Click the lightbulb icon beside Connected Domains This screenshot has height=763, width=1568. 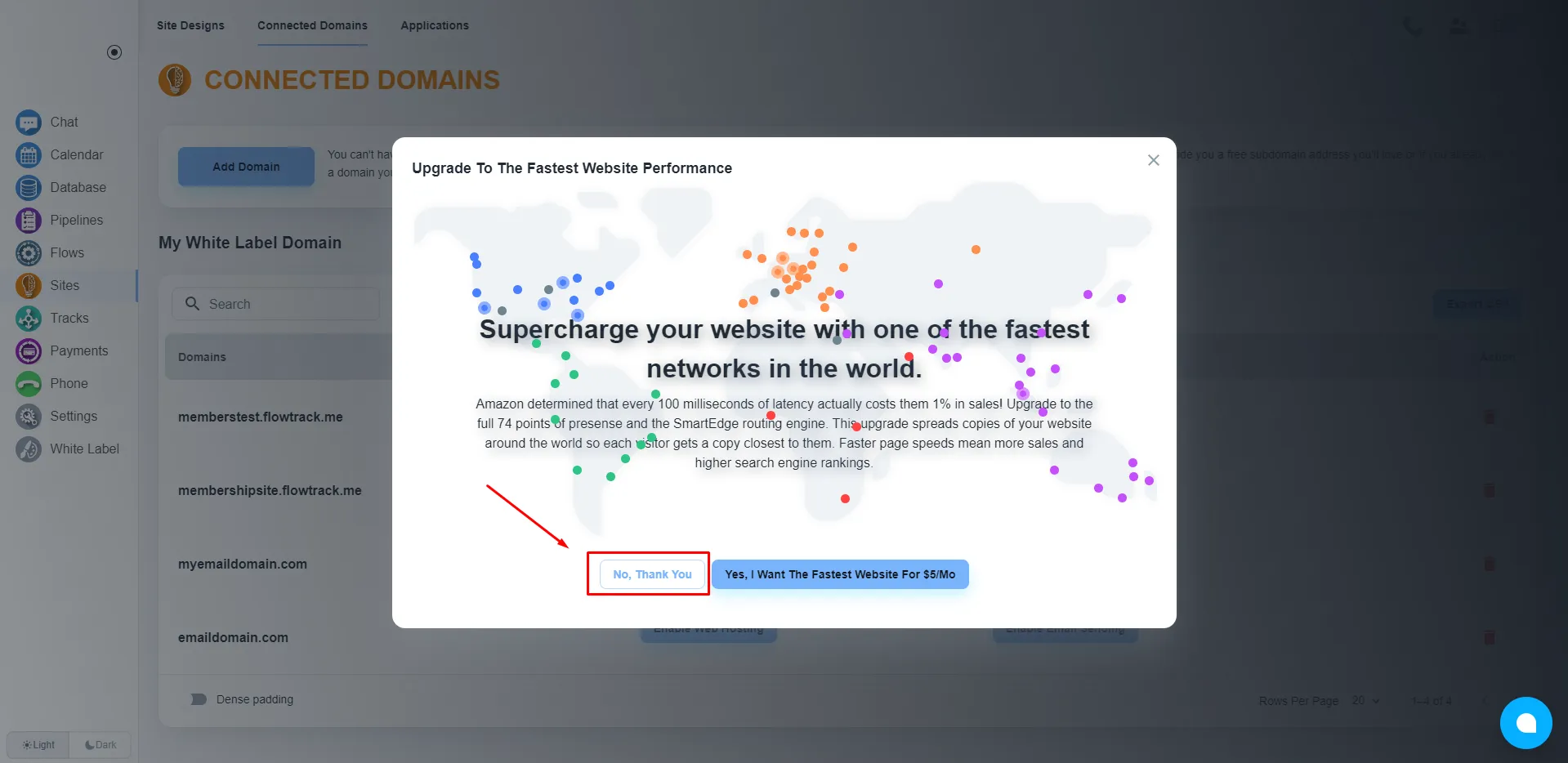[175, 80]
